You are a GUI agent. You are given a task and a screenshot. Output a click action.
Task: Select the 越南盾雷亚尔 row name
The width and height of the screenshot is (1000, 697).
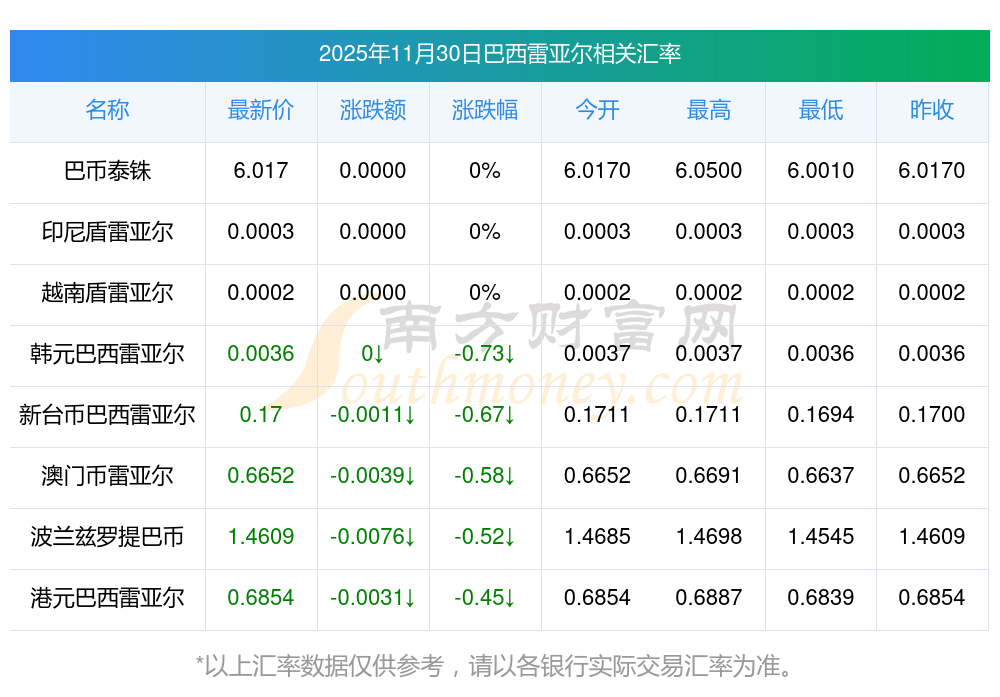(x=107, y=293)
